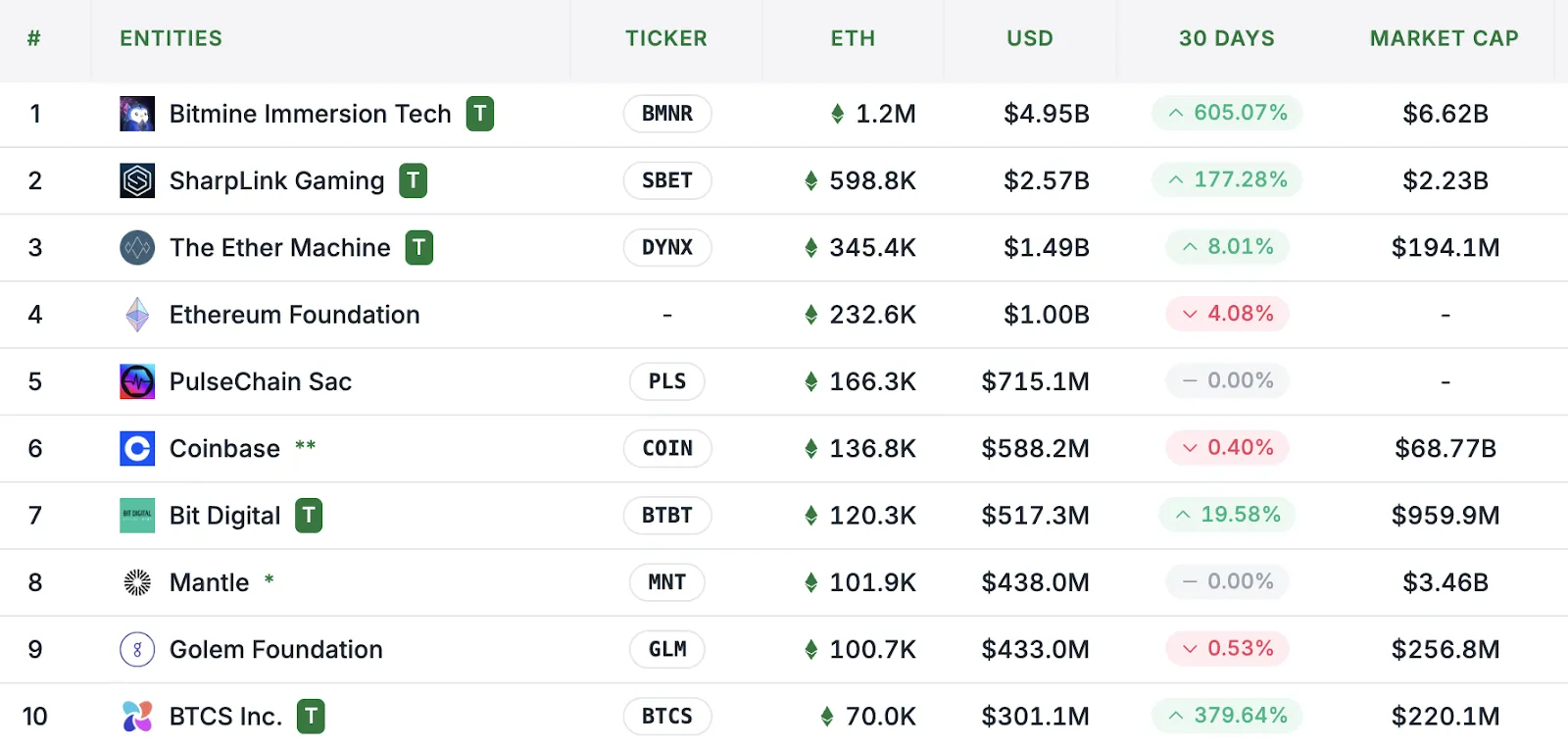Open the Golem Foundation entity link
Viewport: 1568px width, 749px height.
tap(275, 649)
